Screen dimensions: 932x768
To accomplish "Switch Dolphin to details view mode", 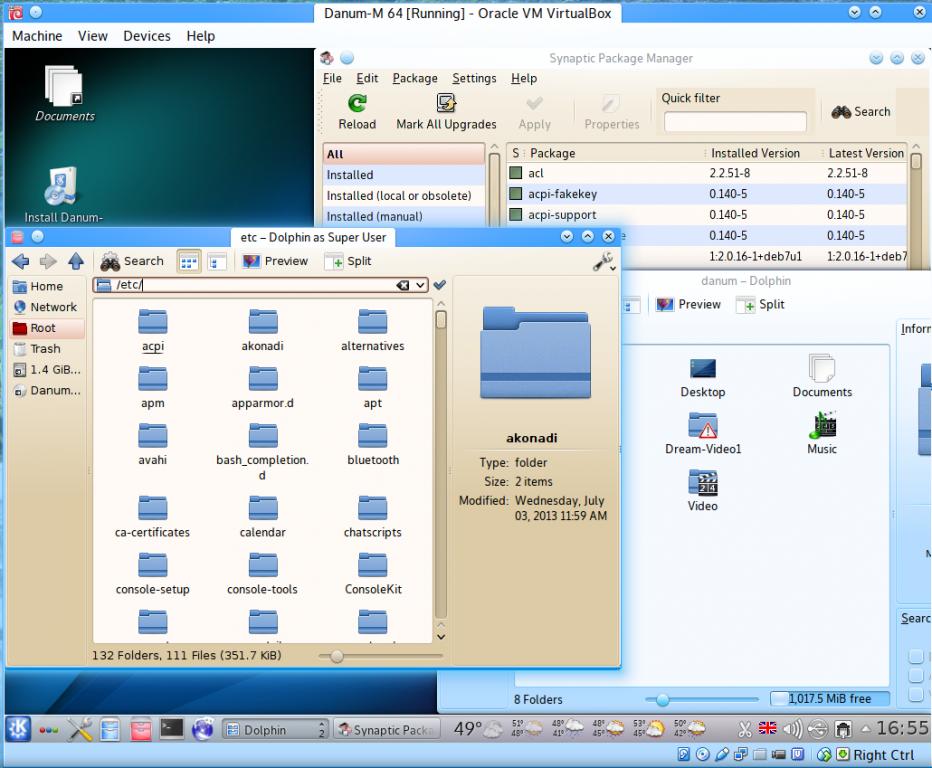I will coord(216,261).
